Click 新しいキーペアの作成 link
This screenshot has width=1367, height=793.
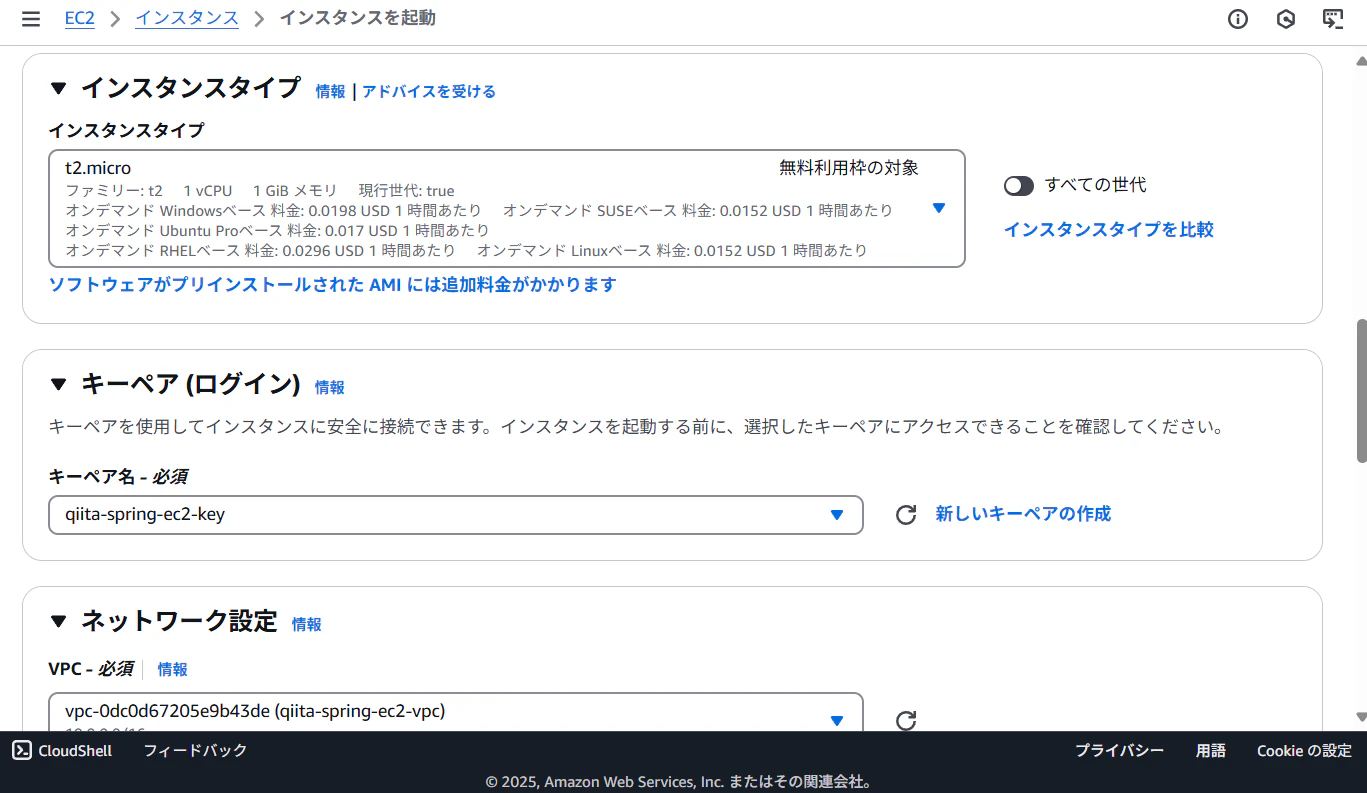[1023, 514]
